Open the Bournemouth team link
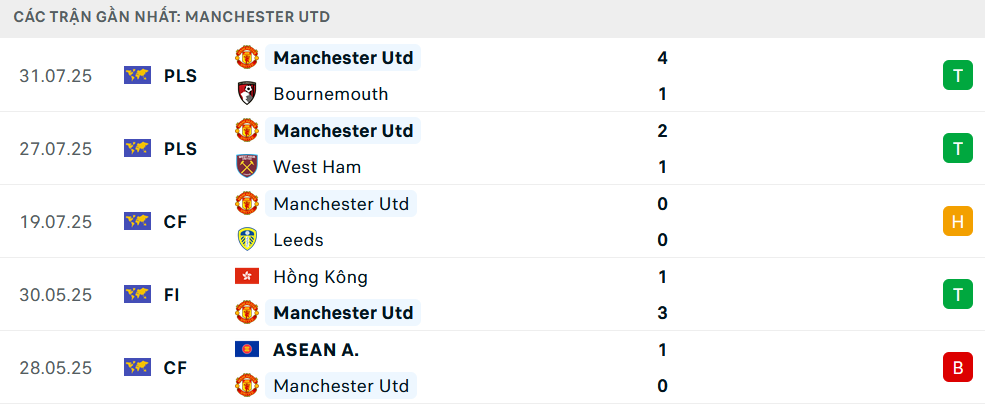 (330, 94)
